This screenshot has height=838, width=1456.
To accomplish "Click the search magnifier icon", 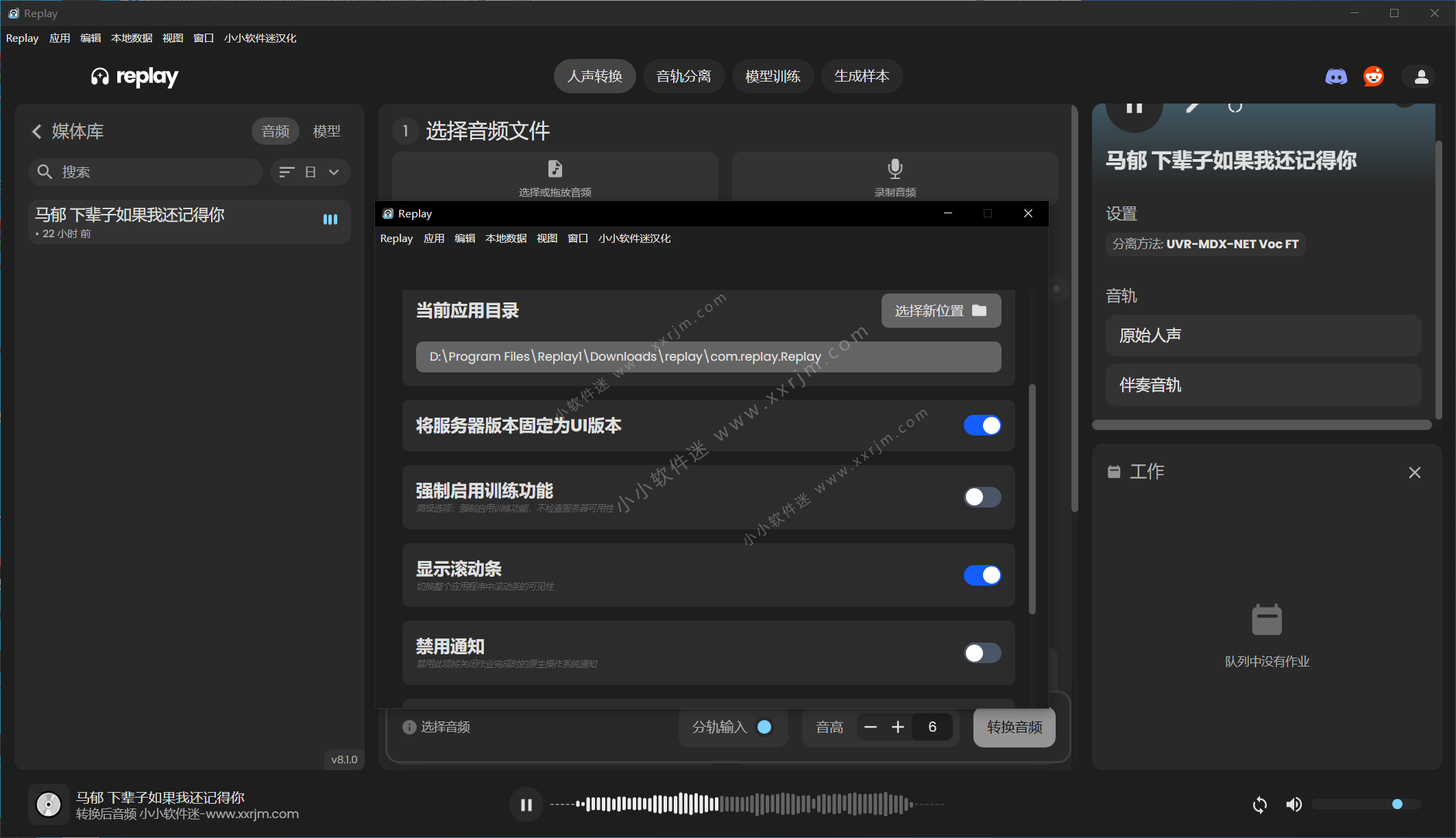I will point(45,172).
